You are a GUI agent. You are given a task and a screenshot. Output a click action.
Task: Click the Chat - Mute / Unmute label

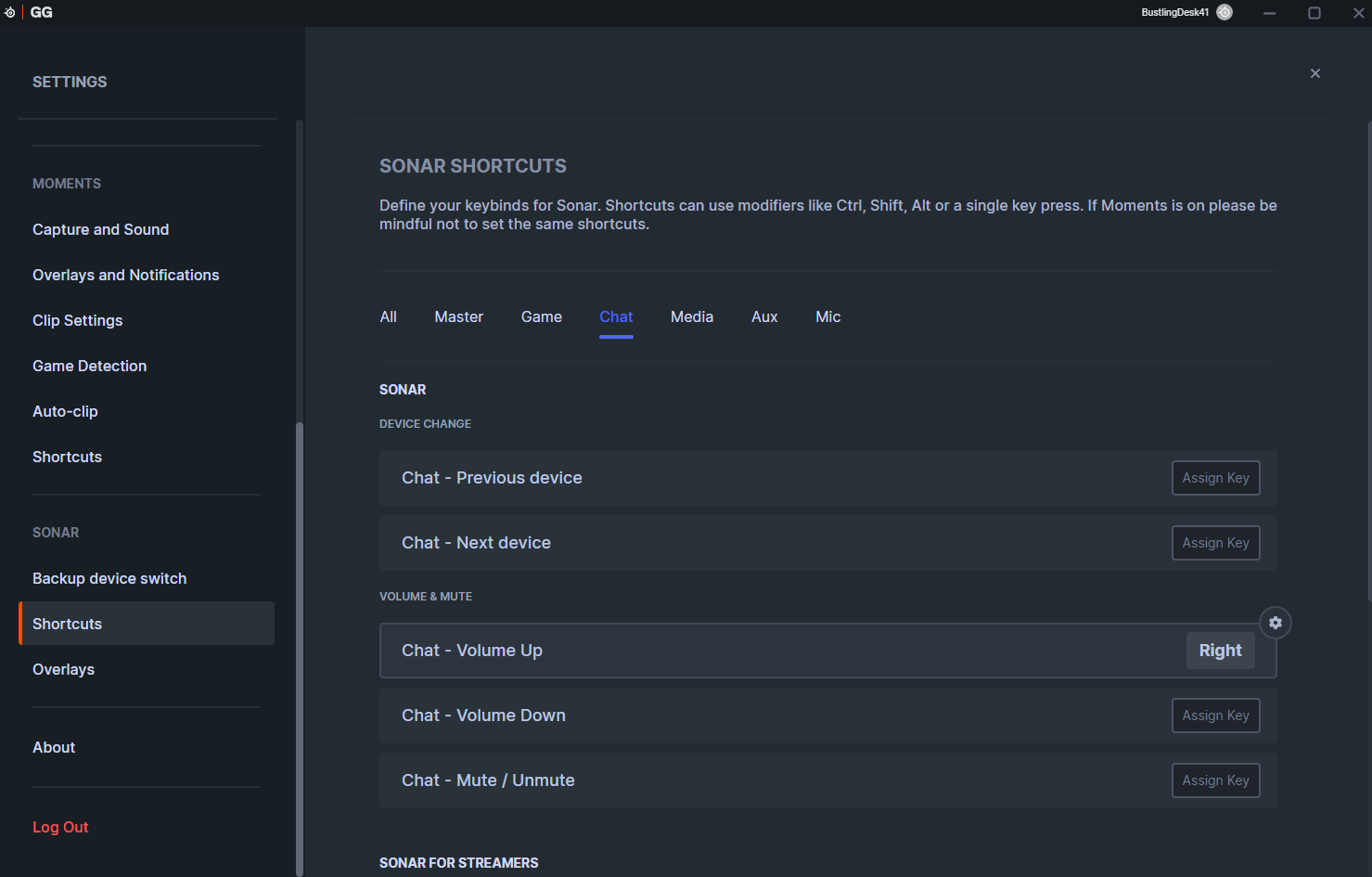pos(488,780)
